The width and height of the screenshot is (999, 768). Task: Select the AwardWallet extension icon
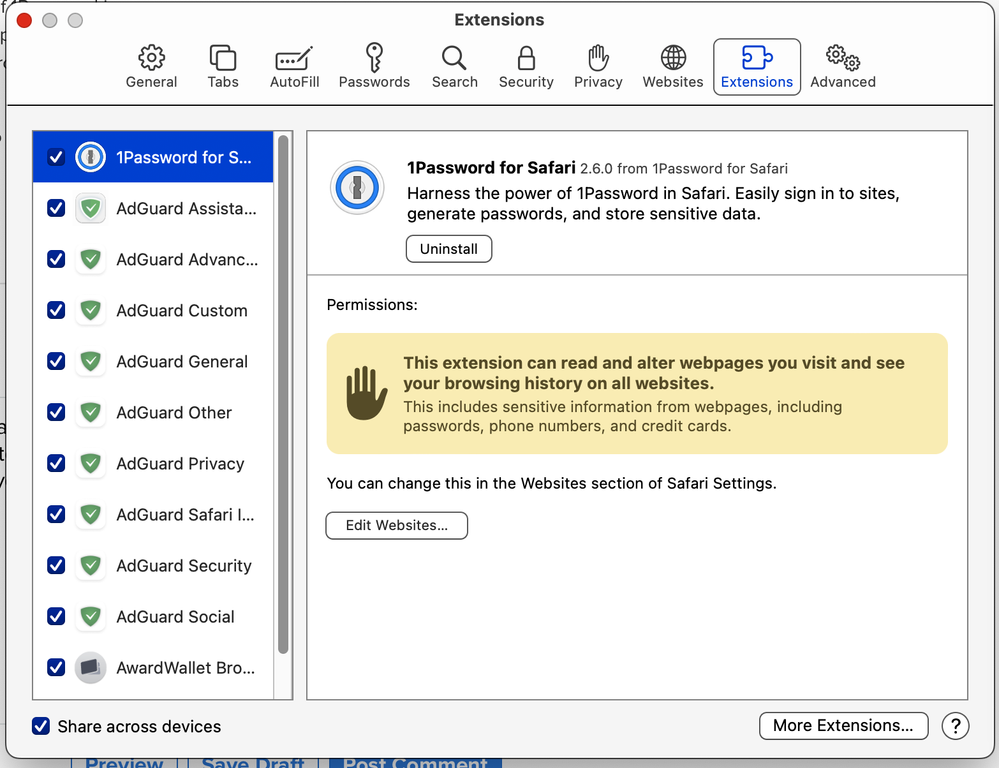coord(91,667)
